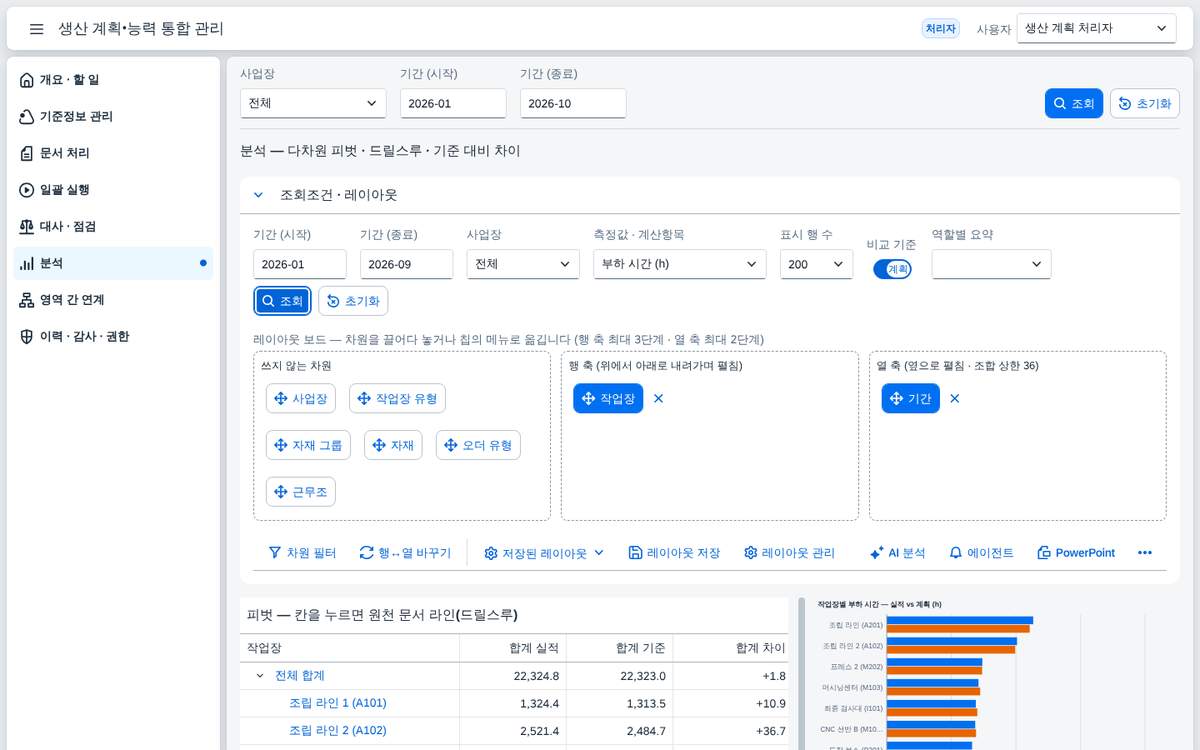1200x750 pixels.
Task: Click panel 기간 (종료) field 2026-09
Action: point(406,264)
